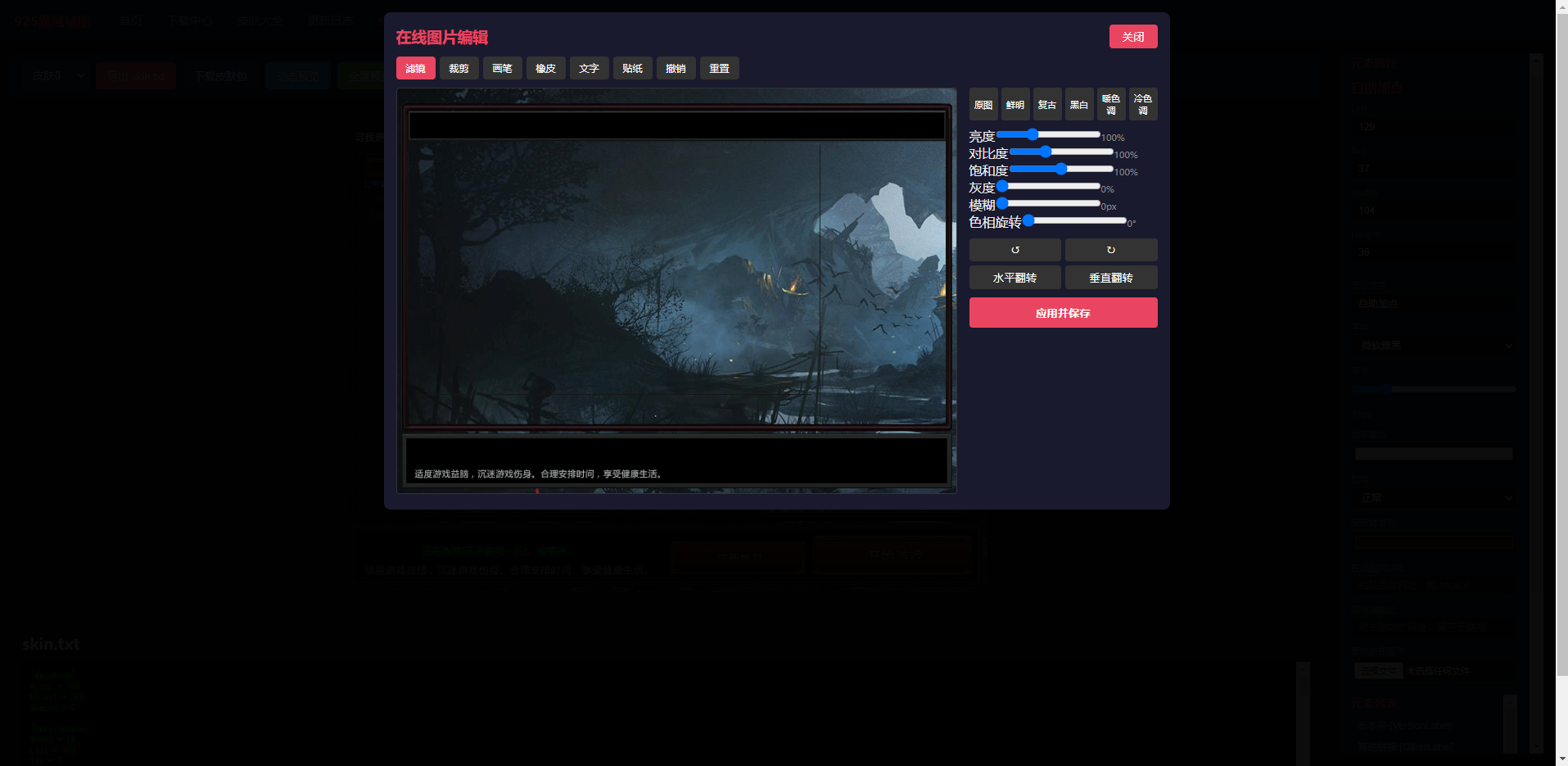Click the 饱和度 saturation slider handle
The width and height of the screenshot is (1568, 766).
point(1061,169)
